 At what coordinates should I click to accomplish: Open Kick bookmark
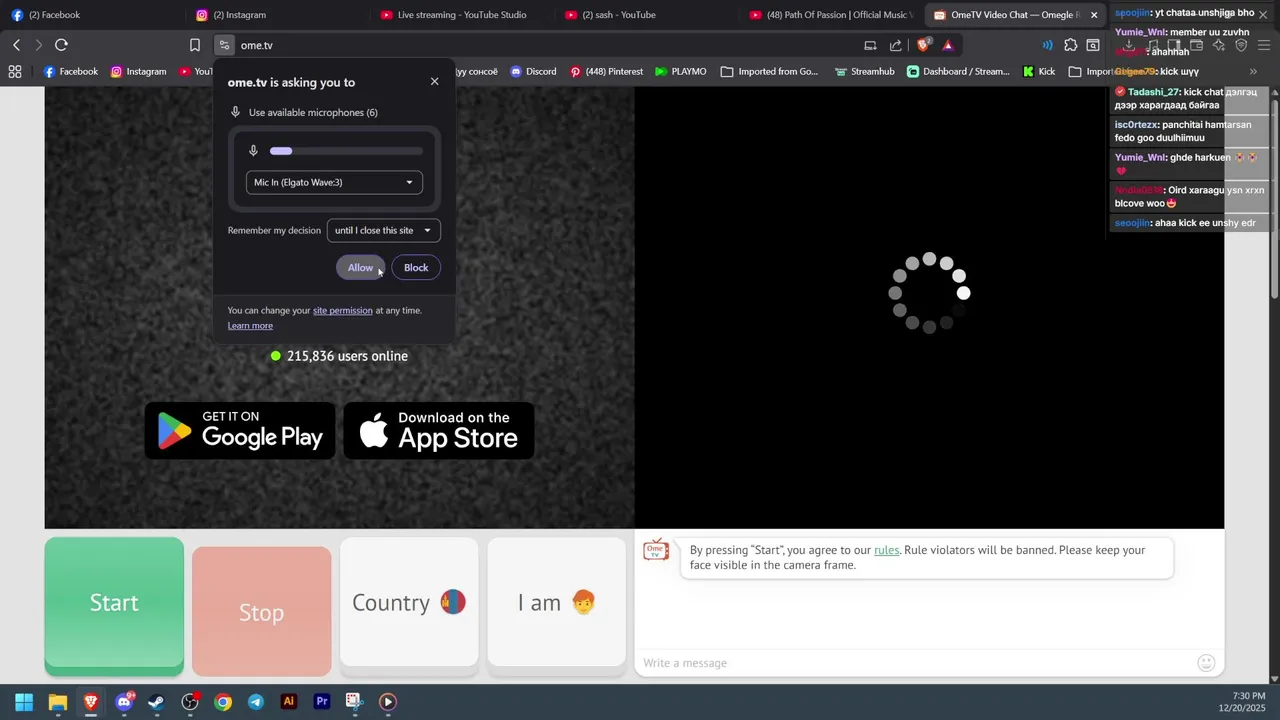pyautogui.click(x=1038, y=71)
